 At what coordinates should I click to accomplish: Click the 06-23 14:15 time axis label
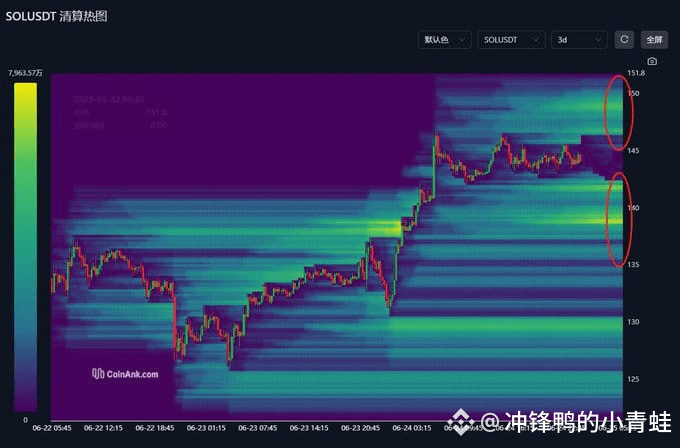point(309,428)
